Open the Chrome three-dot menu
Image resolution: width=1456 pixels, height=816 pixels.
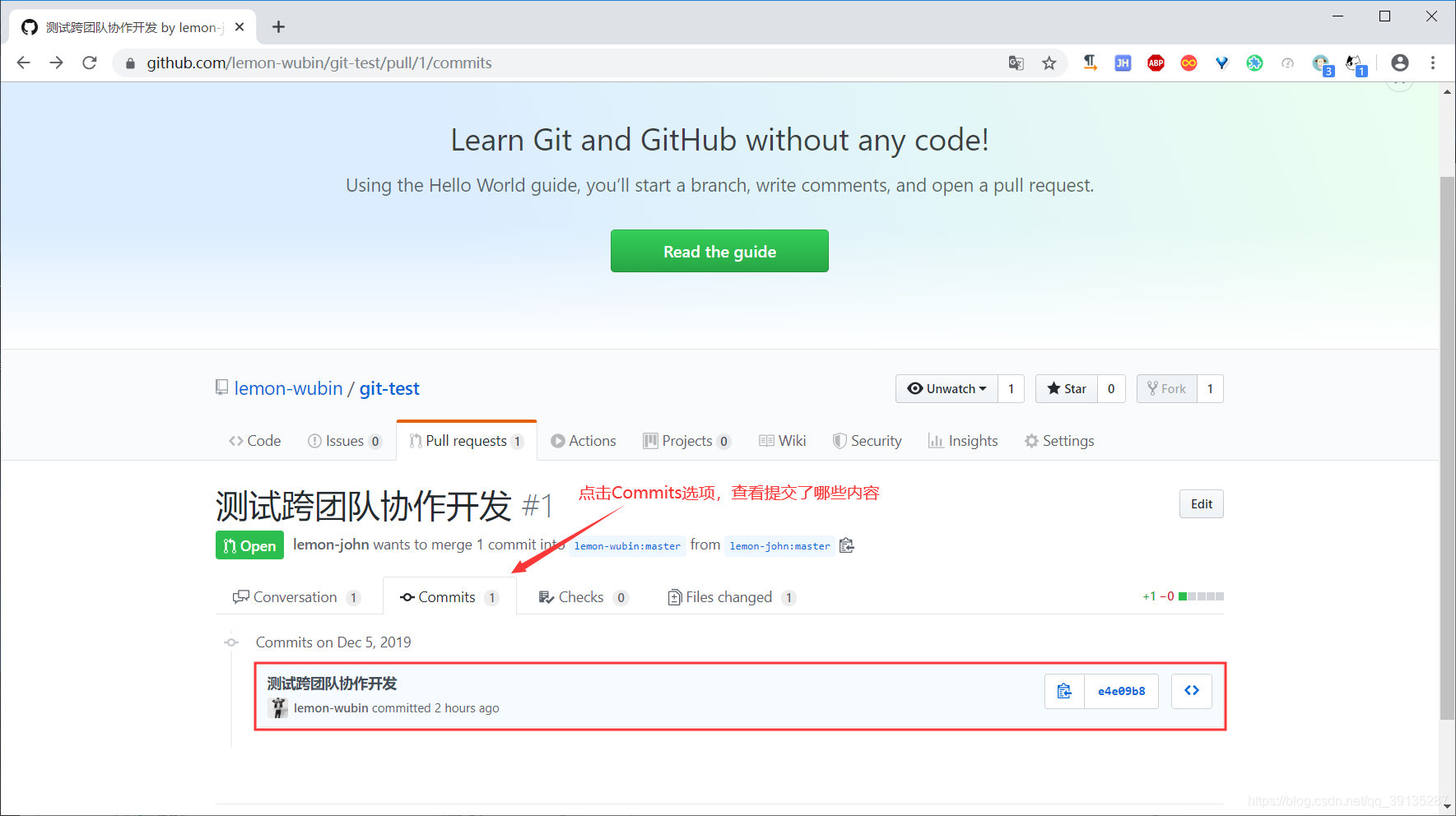coord(1433,63)
